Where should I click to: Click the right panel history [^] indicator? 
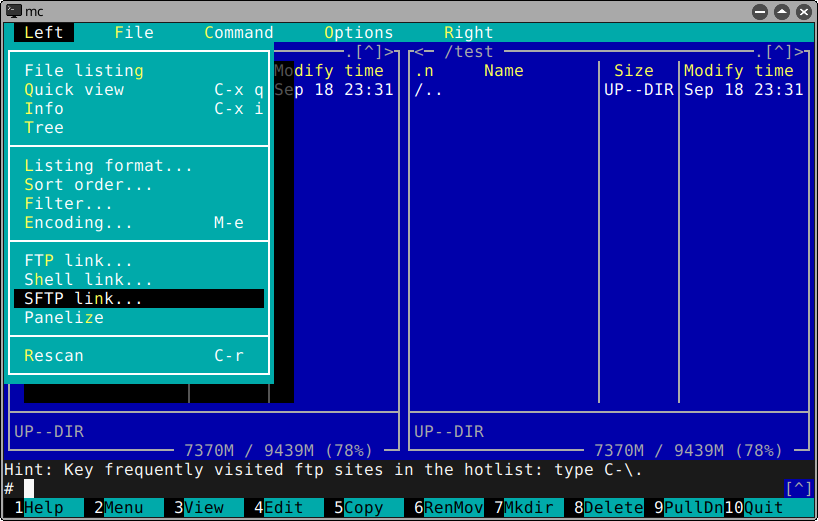coord(778,52)
